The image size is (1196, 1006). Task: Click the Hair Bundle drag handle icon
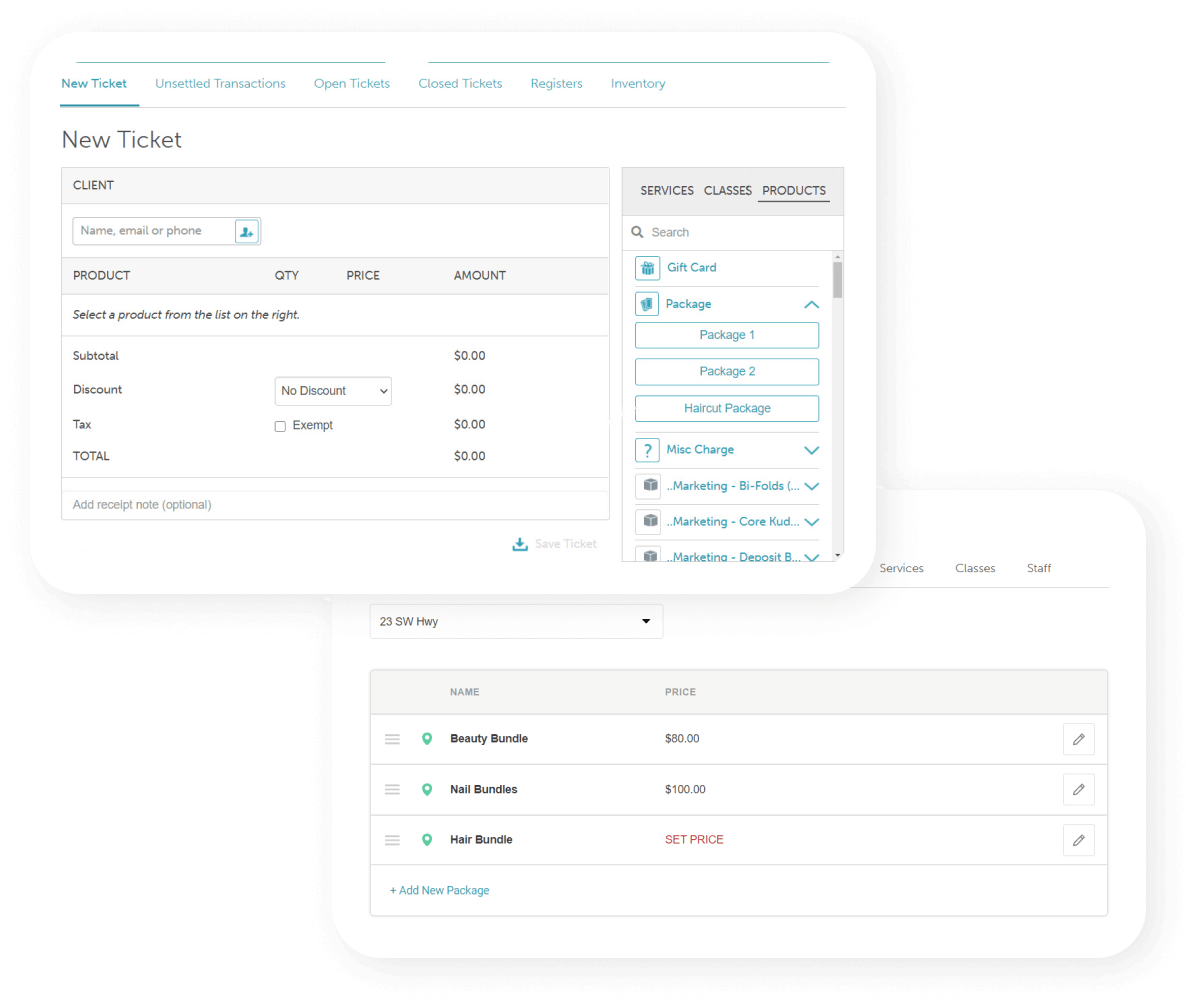click(x=392, y=840)
